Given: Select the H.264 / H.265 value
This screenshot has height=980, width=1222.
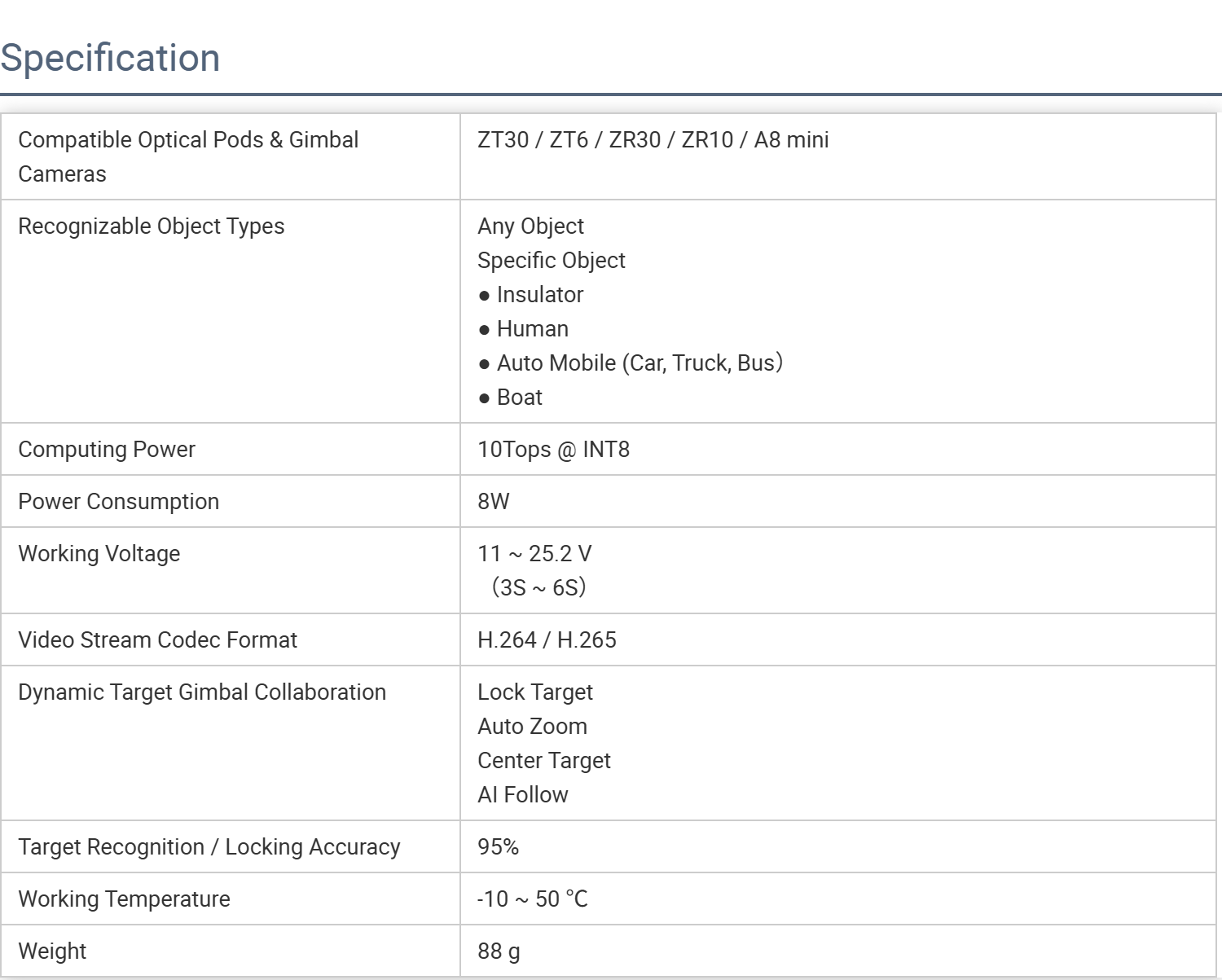Looking at the screenshot, I should coord(547,640).
